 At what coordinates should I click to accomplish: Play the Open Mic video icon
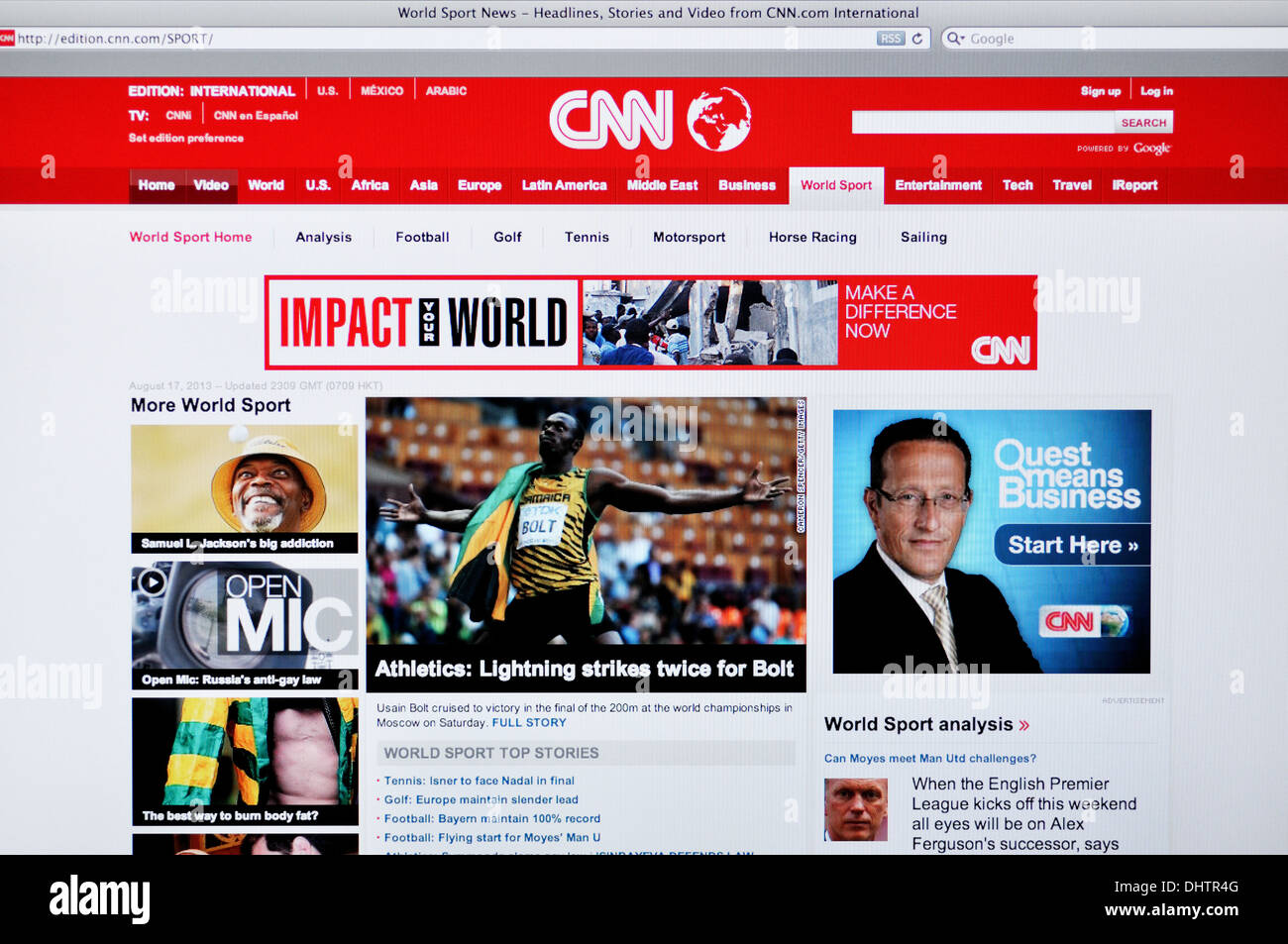click(x=152, y=581)
